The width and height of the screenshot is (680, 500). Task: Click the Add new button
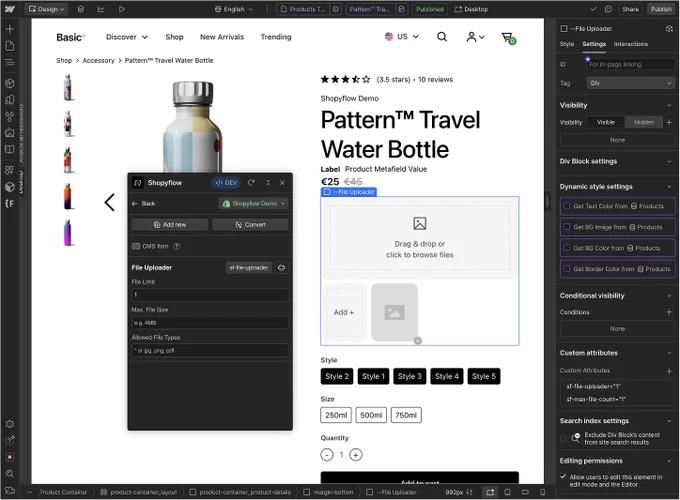pyautogui.click(x=170, y=225)
